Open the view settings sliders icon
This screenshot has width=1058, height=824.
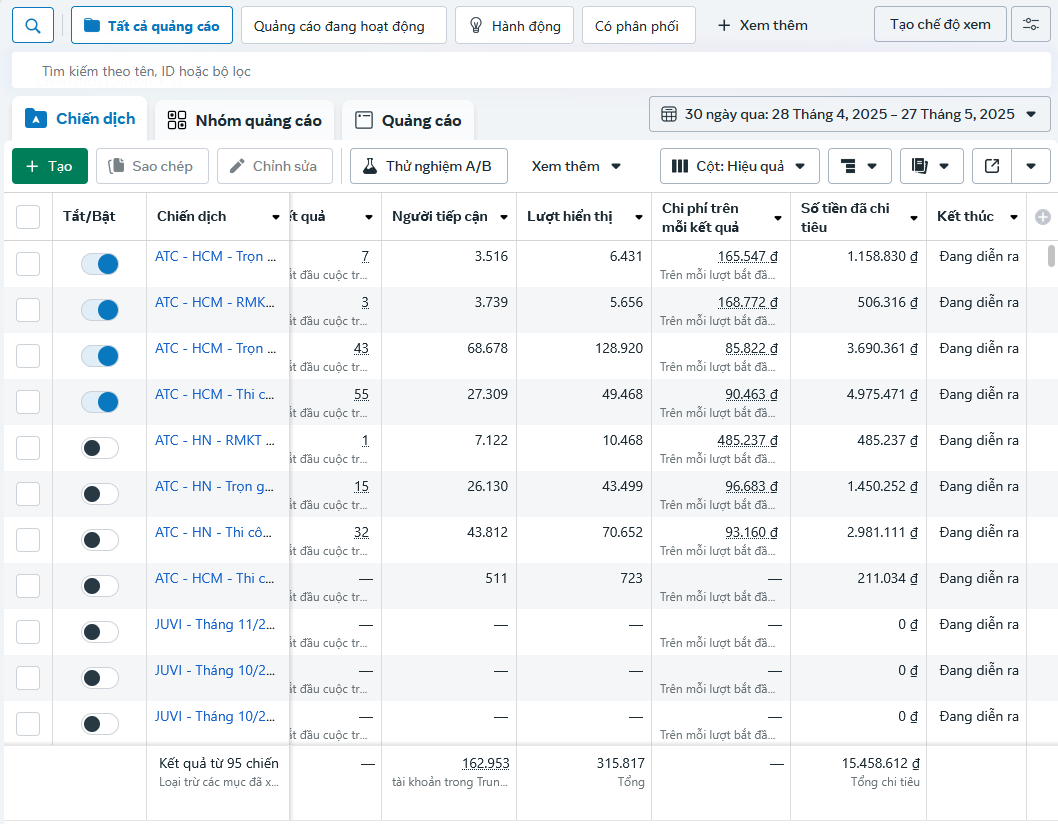(1030, 25)
